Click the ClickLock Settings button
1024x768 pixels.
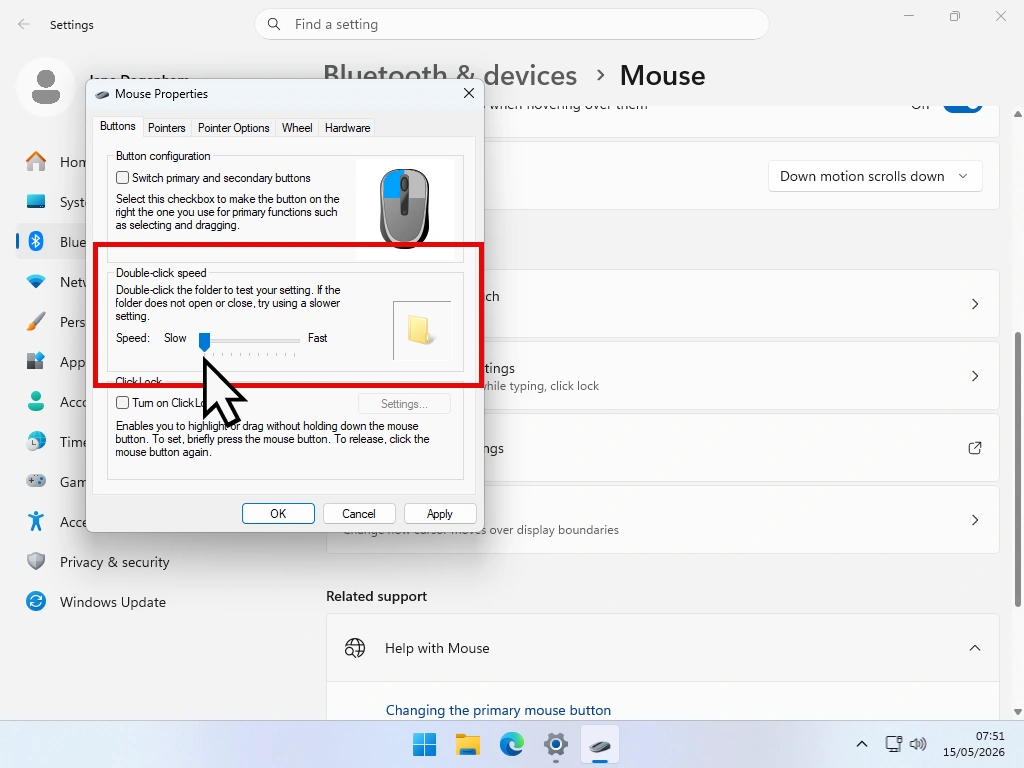point(404,404)
